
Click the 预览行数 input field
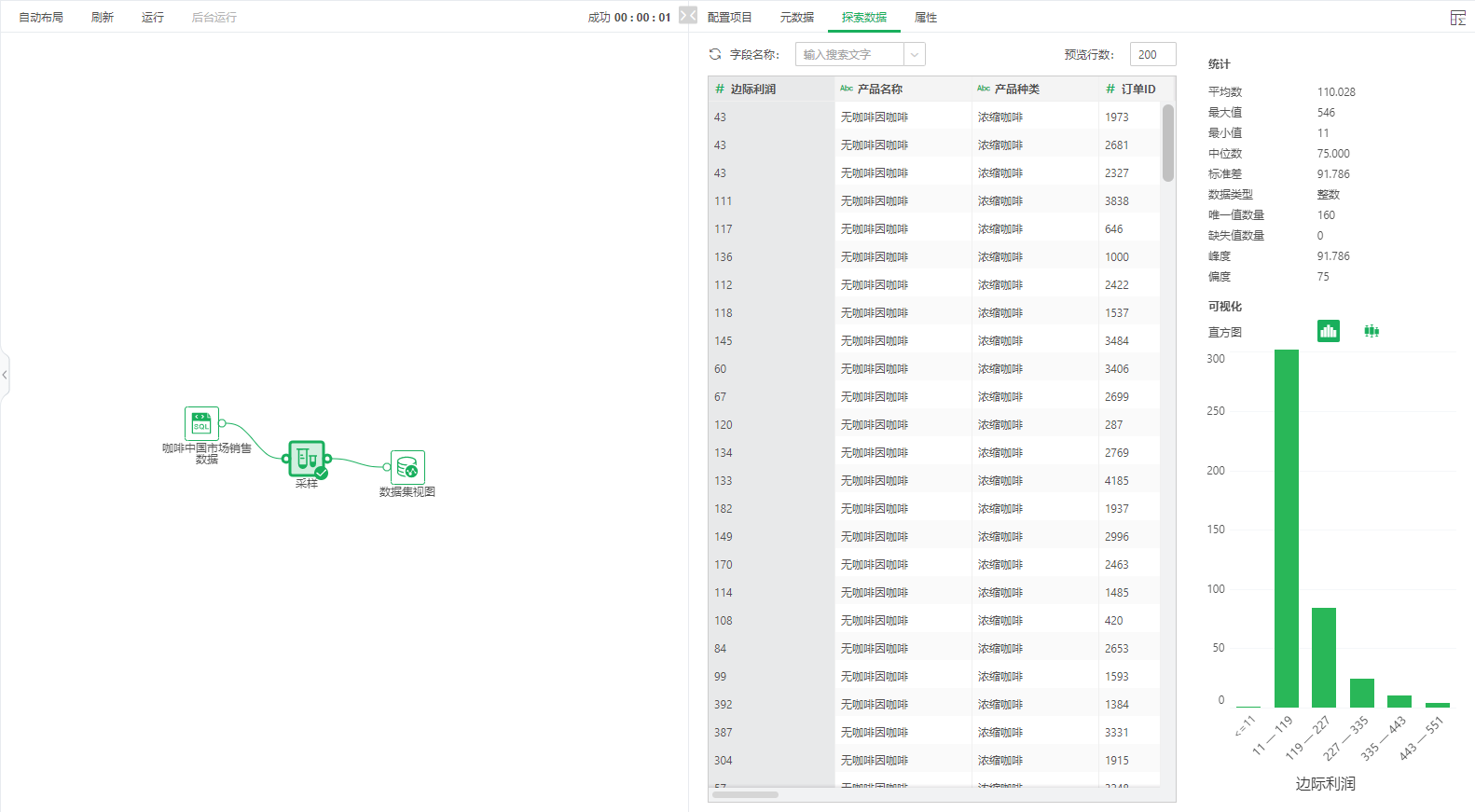[x=1152, y=55]
